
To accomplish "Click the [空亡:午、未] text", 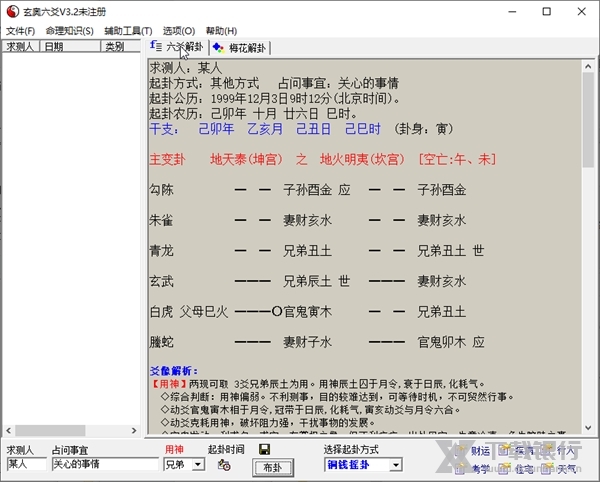I will click(457, 159).
